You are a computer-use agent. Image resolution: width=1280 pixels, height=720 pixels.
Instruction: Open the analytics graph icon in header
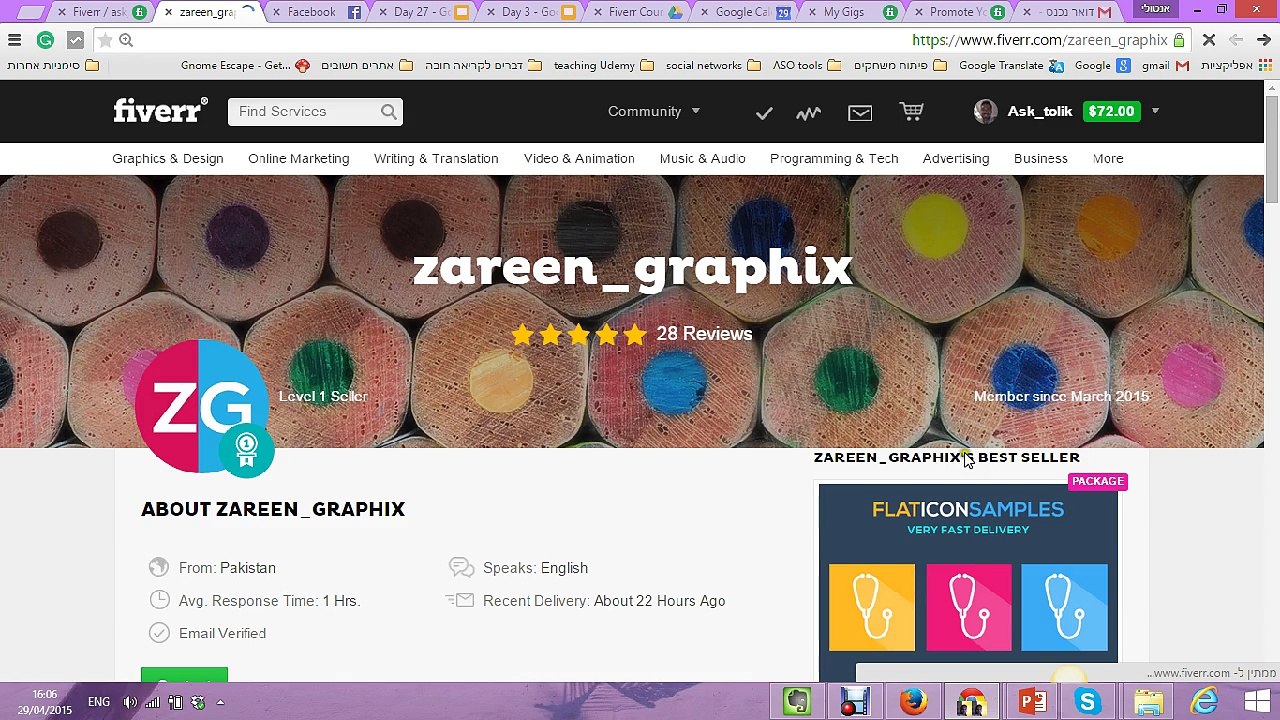point(808,113)
